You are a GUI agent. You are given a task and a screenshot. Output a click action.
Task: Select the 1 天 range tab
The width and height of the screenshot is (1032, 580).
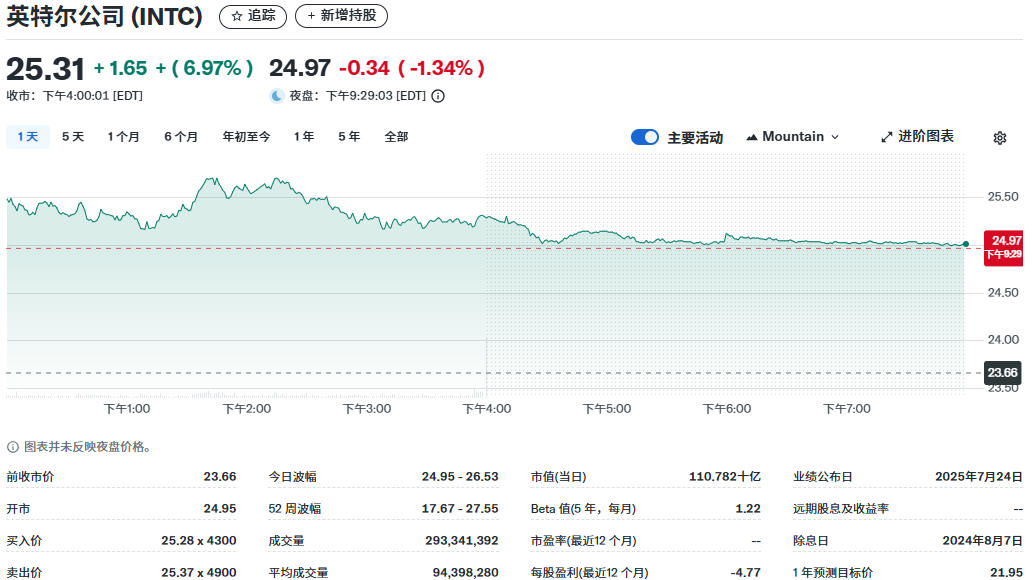coord(28,136)
